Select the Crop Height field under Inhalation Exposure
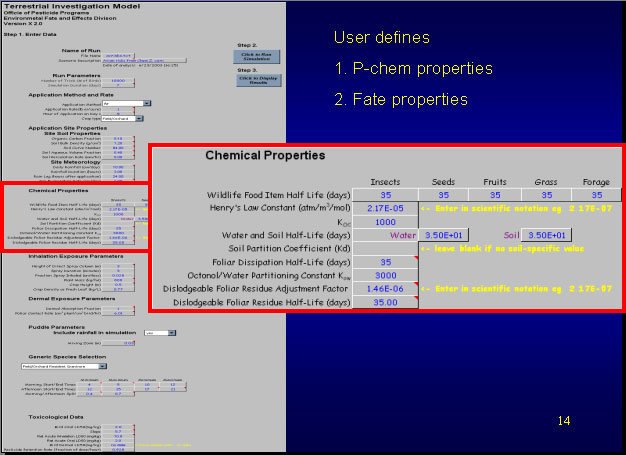Screen dimensions: 626x455 point(118,285)
